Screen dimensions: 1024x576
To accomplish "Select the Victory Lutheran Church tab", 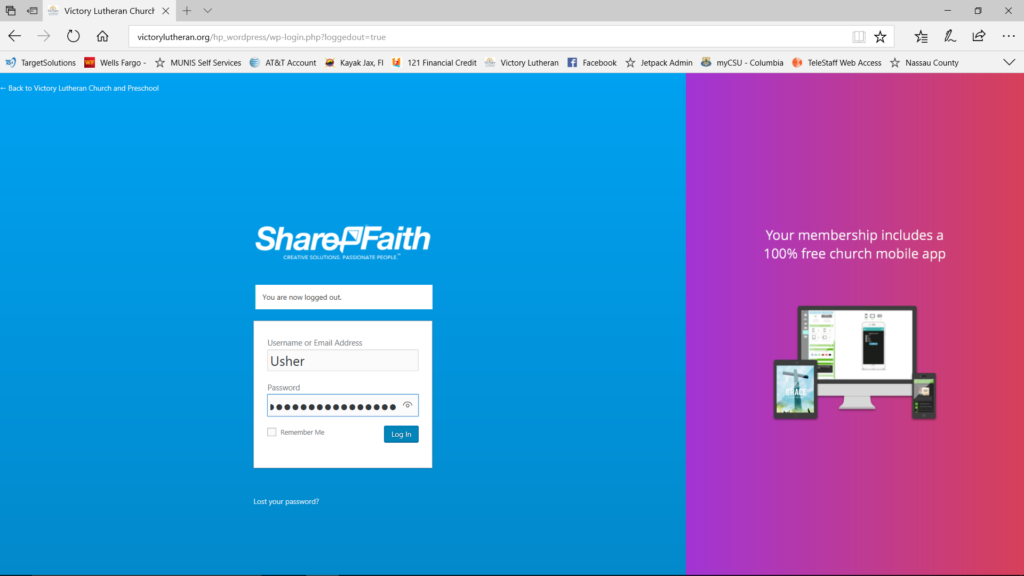I will 108,10.
